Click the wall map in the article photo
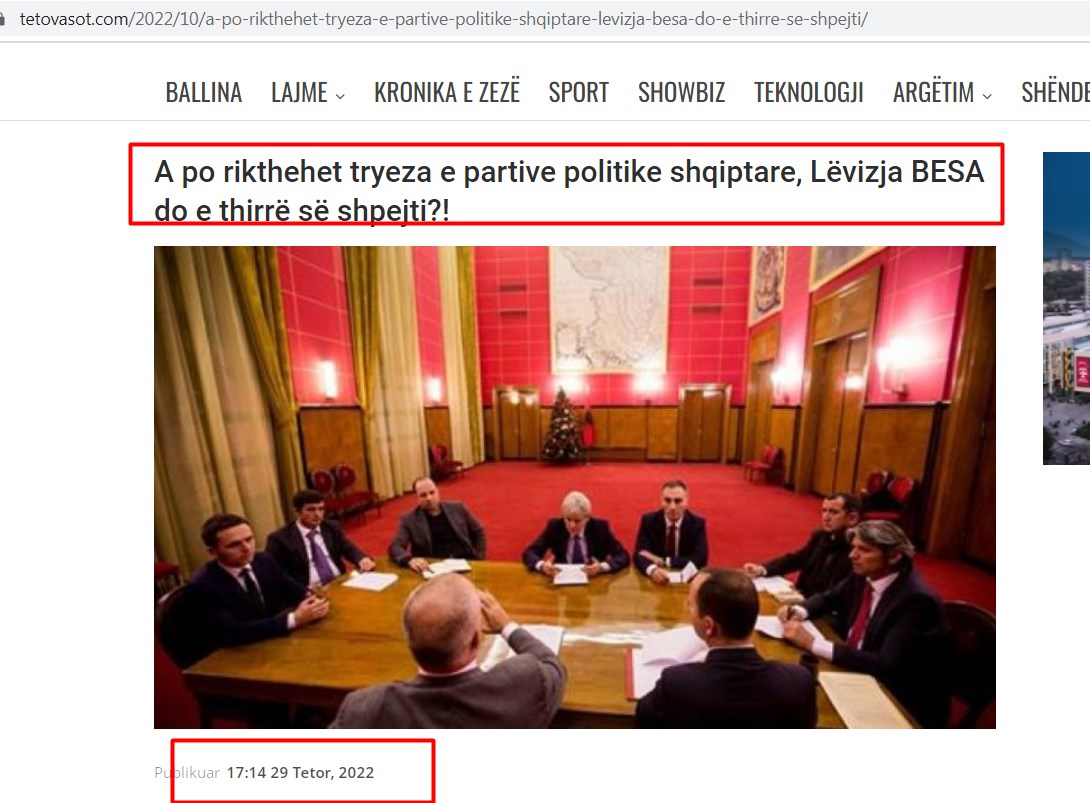The width and height of the screenshot is (1090, 803). tap(609, 309)
